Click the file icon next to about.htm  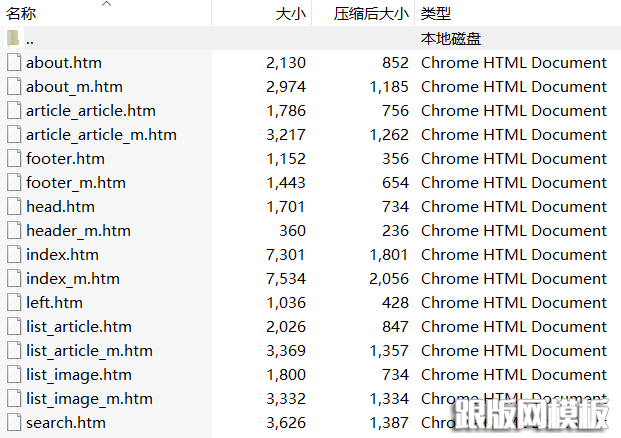13,62
